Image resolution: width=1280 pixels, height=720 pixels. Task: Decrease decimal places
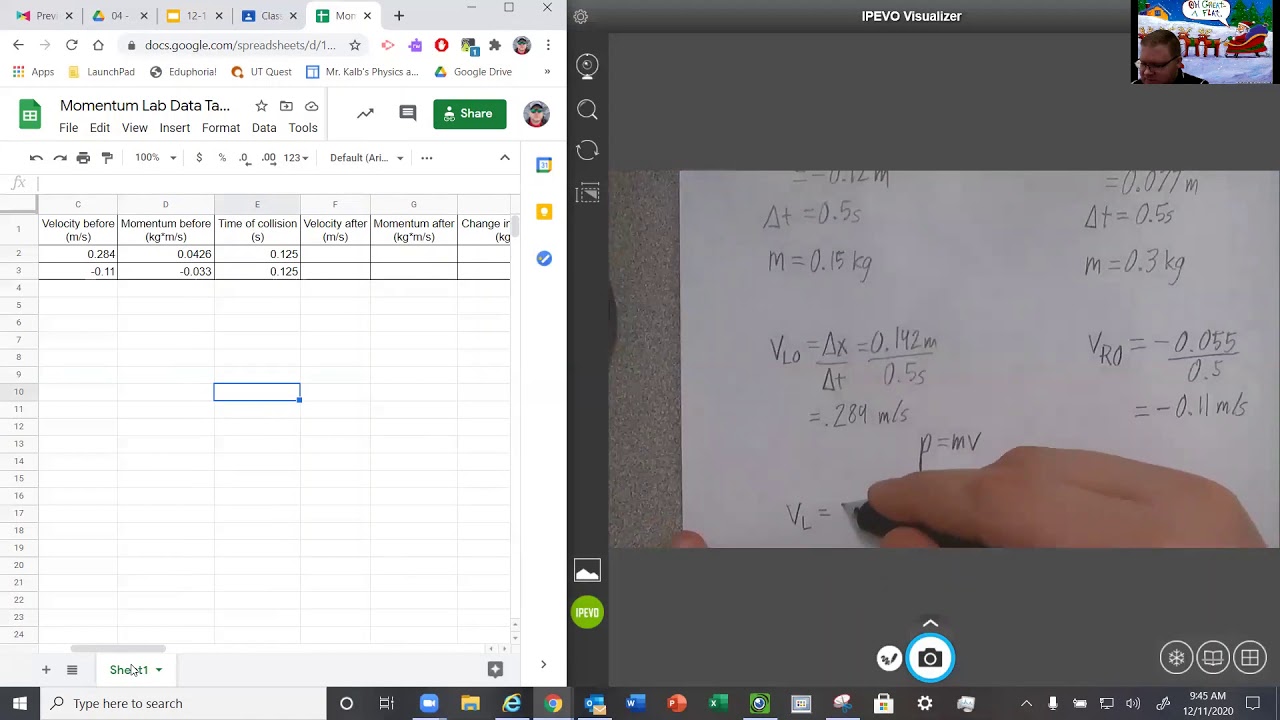pyautogui.click(x=244, y=158)
